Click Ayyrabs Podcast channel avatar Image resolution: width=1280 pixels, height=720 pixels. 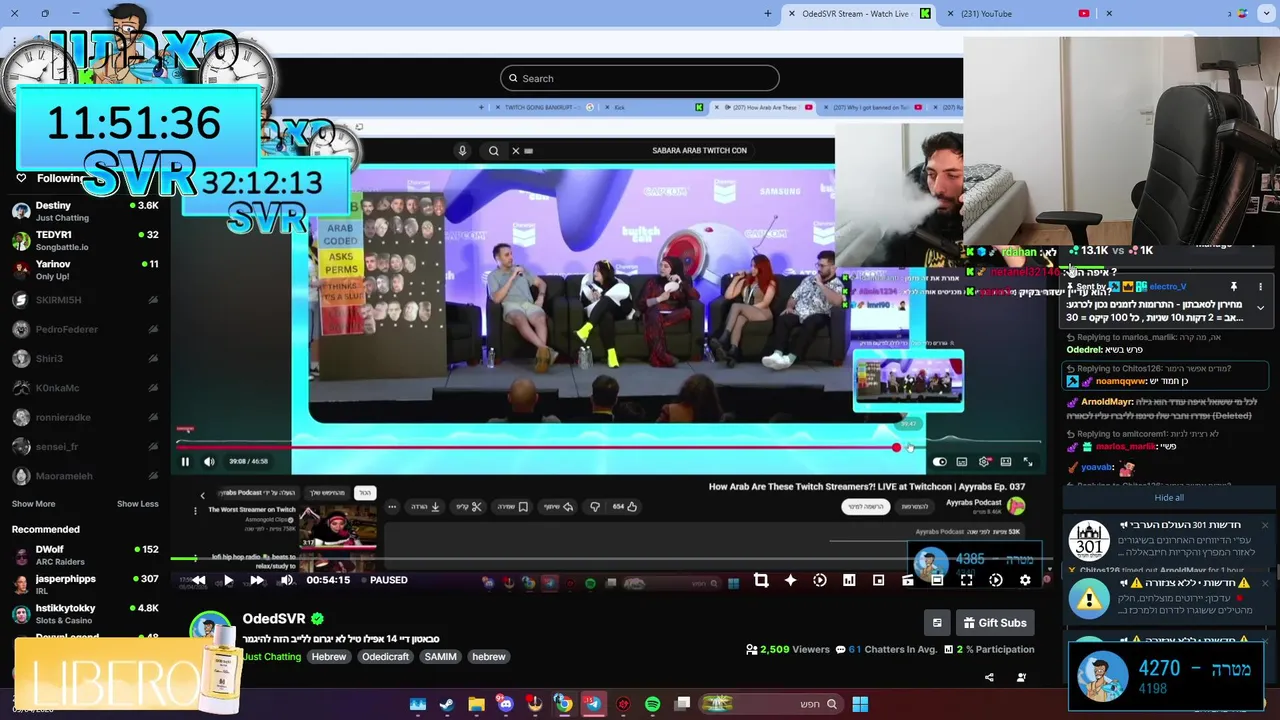(1016, 506)
